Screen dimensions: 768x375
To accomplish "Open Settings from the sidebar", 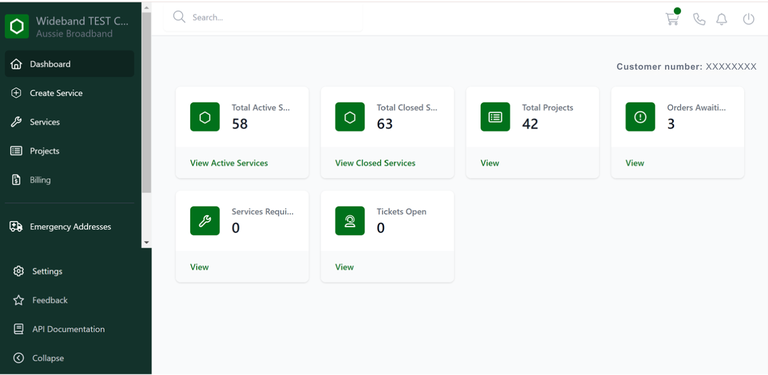I will pyautogui.click(x=47, y=271).
